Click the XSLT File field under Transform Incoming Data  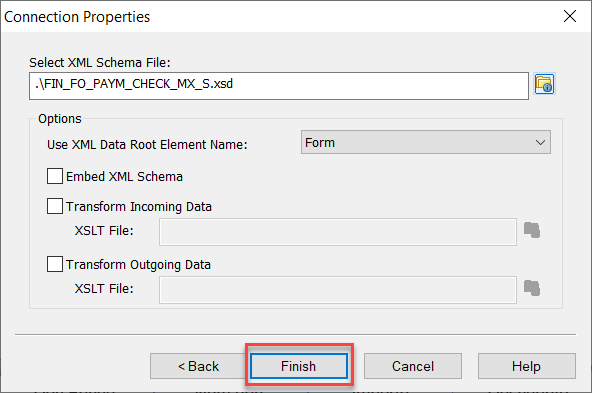(x=338, y=232)
